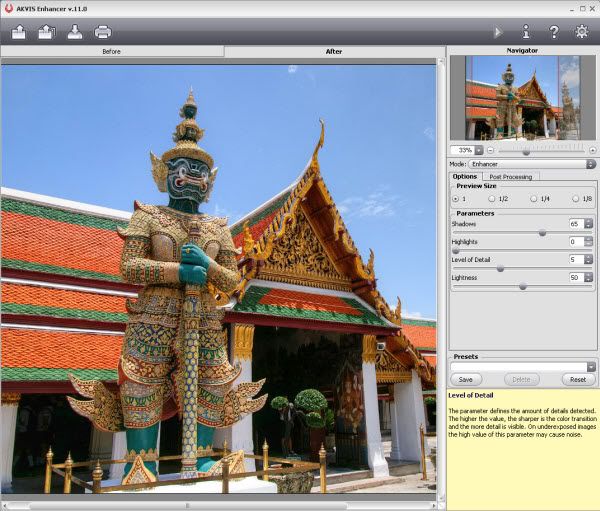Select preview size 1/8 radio button
The image size is (600, 511).
574,199
